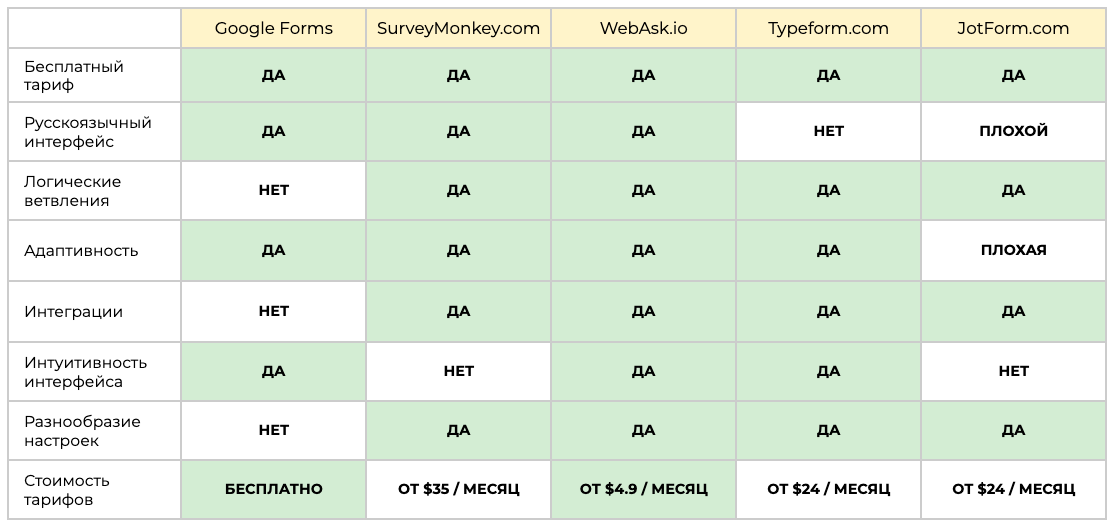Screen dimensions: 1115x527
Task: Select the SurveyMonkey.com column header
Action: [x=458, y=28]
